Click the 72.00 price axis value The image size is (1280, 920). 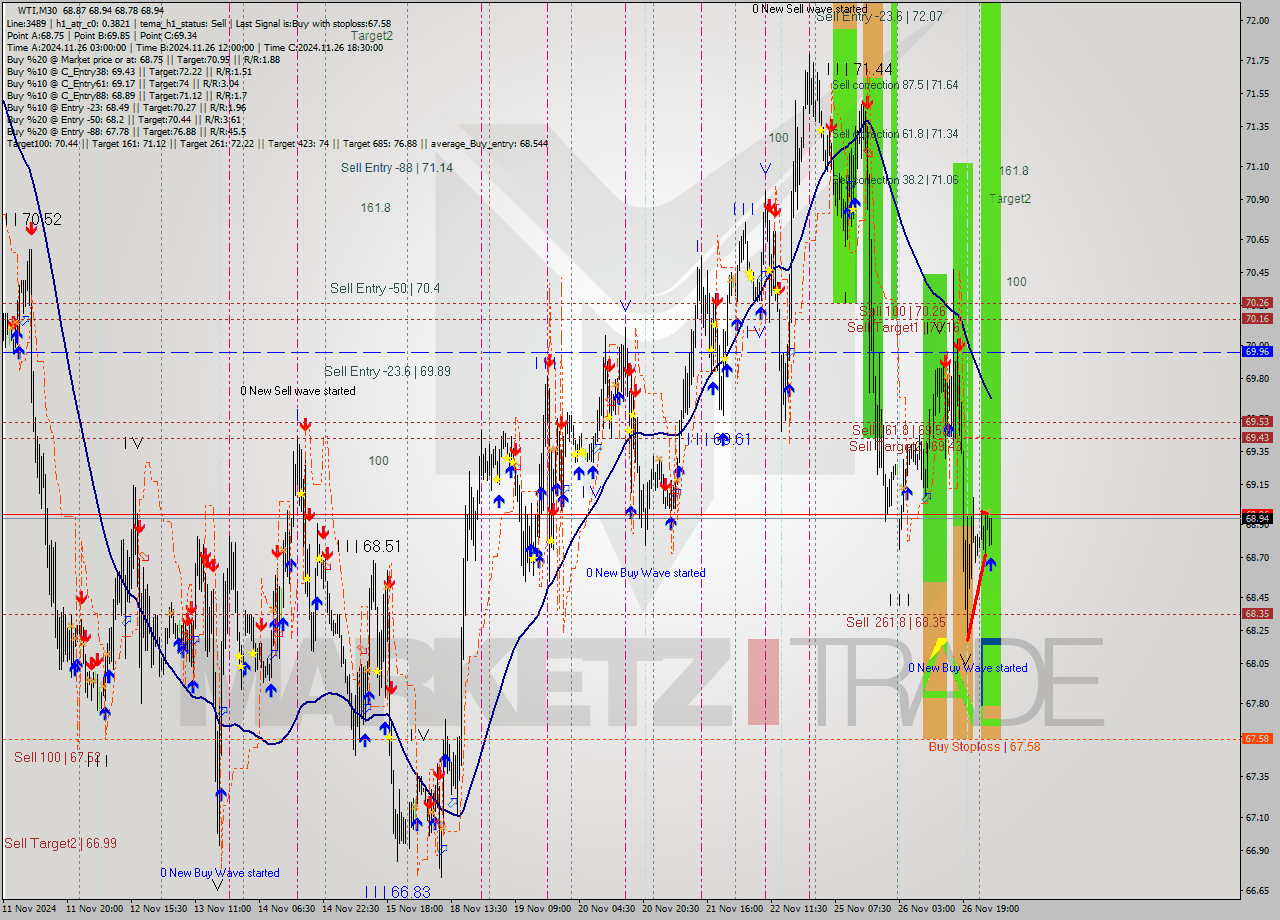coord(1257,20)
